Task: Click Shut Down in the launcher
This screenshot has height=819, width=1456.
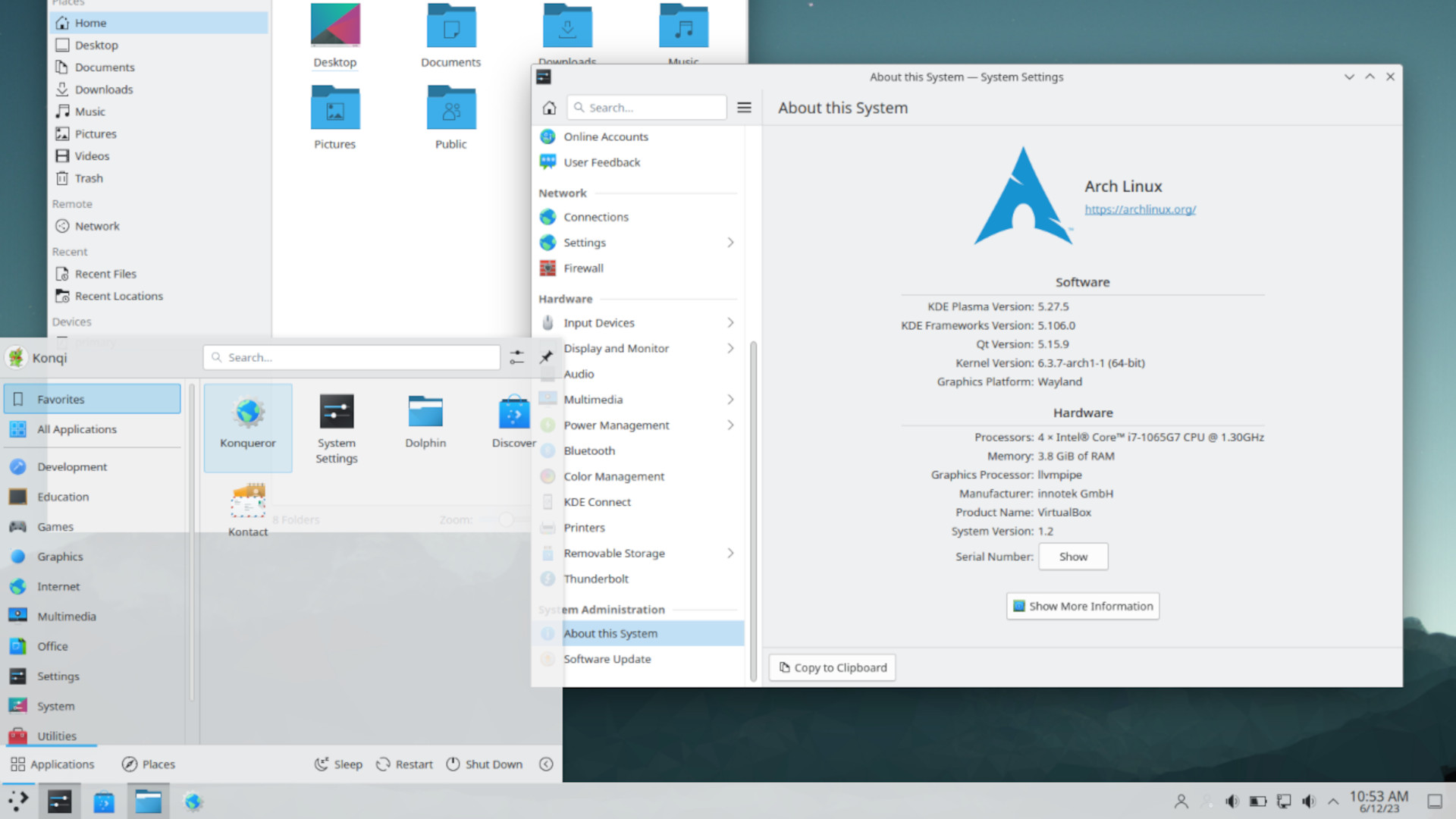Action: tap(485, 764)
